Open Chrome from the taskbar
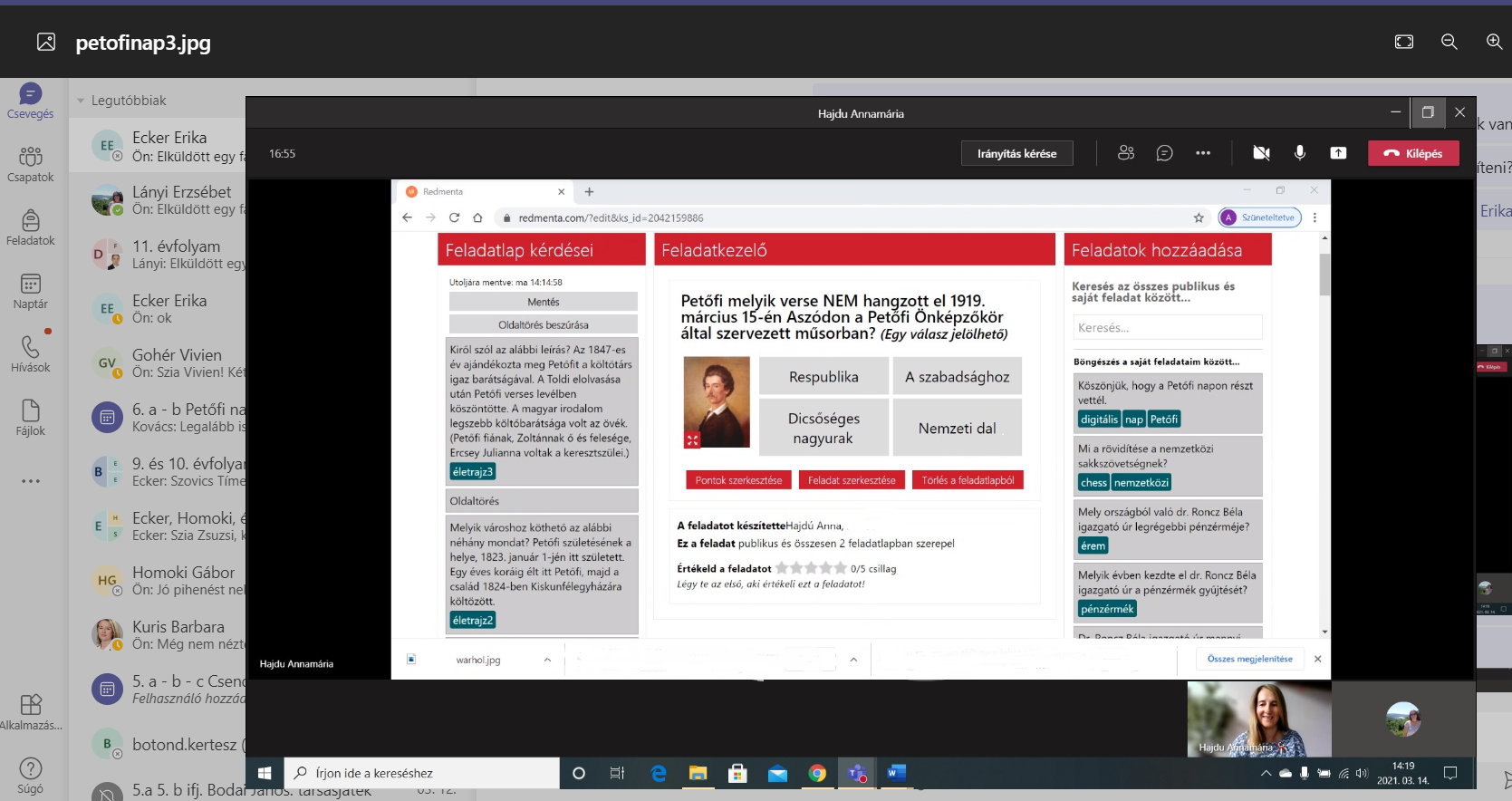The image size is (1512, 801). [817, 773]
